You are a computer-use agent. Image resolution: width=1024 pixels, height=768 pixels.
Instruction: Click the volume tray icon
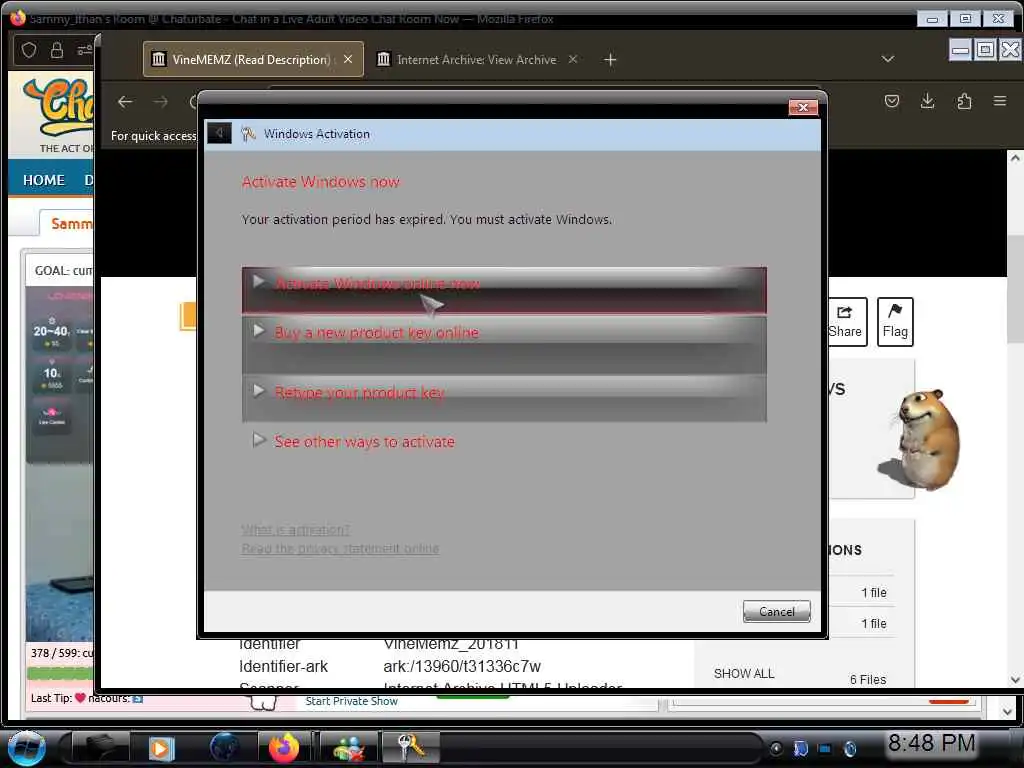coord(850,748)
